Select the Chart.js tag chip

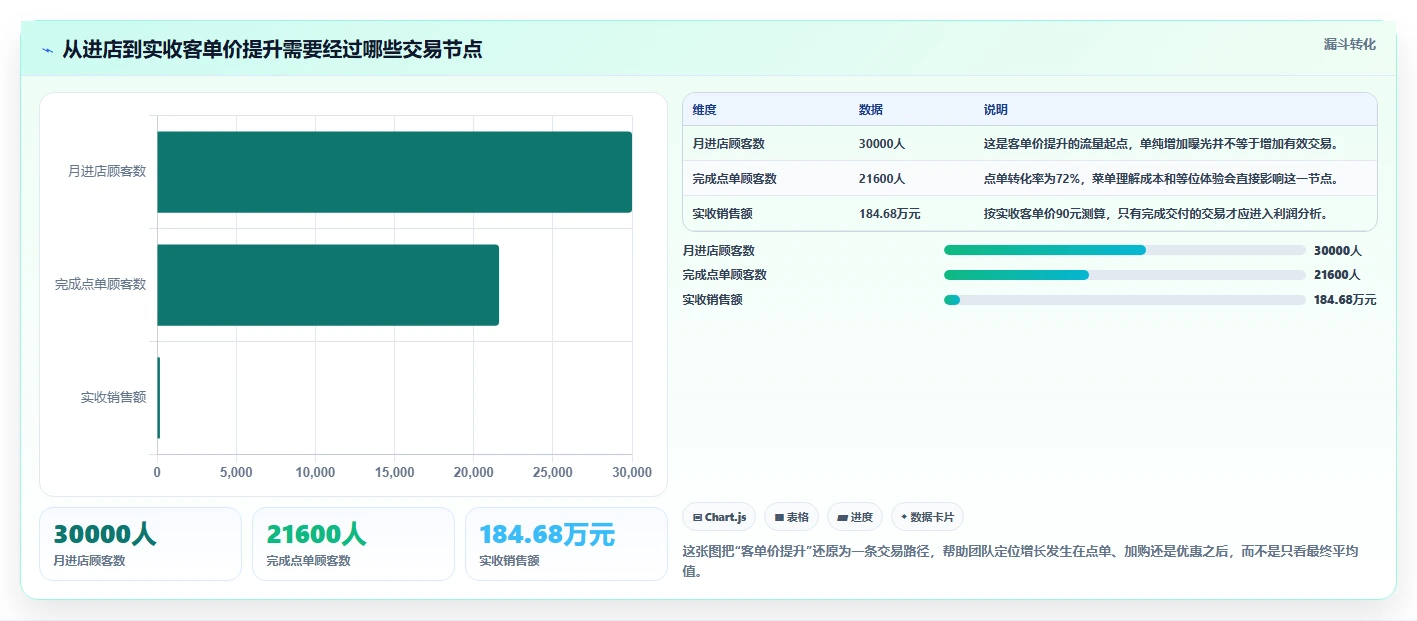719,517
